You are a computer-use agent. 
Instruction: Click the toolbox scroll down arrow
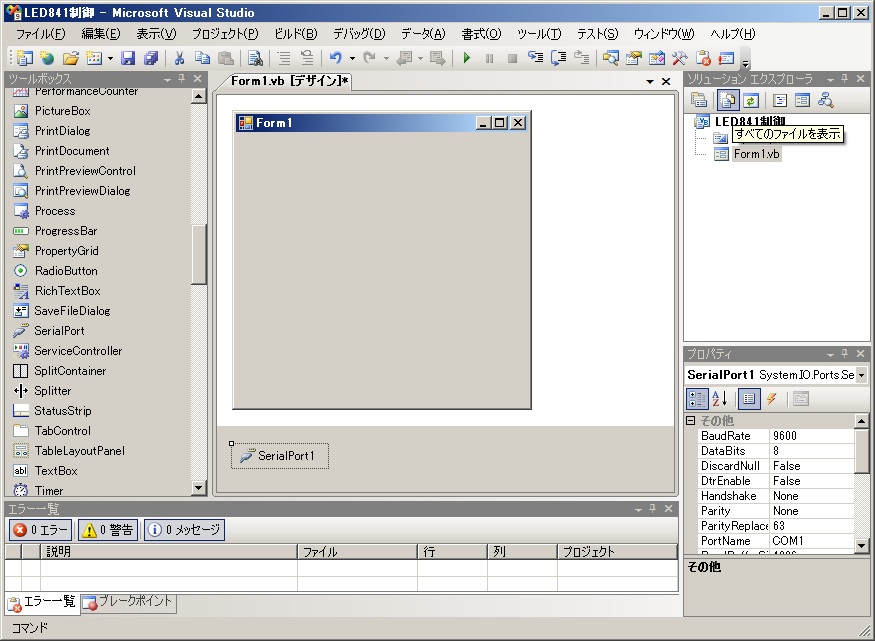click(x=199, y=488)
